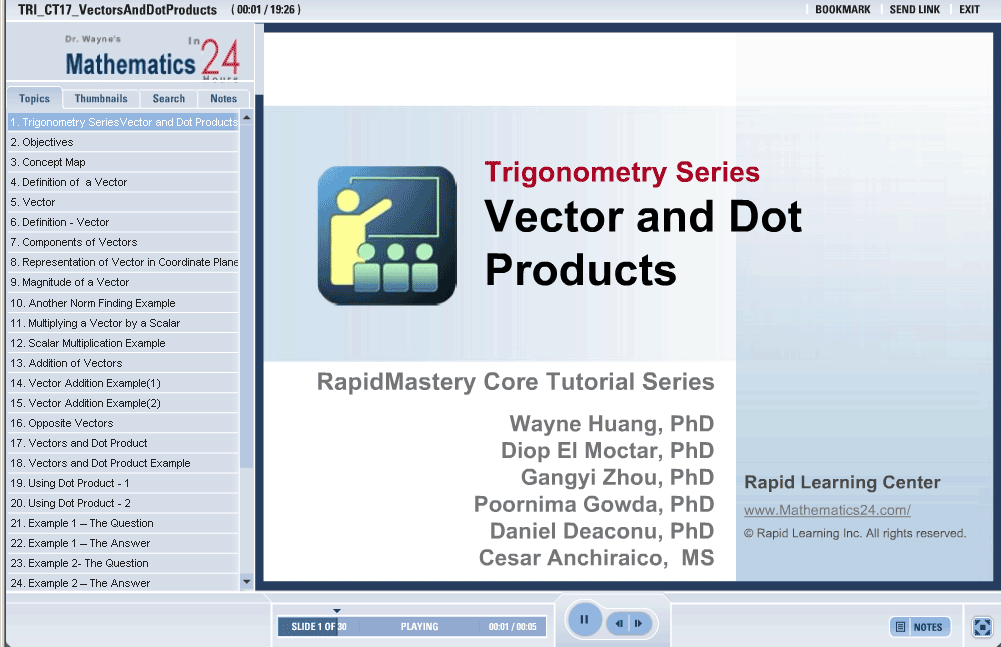Viewport: 1001px width, 647px height.
Task: Jump to topic 2 Objectives
Action: (123, 142)
